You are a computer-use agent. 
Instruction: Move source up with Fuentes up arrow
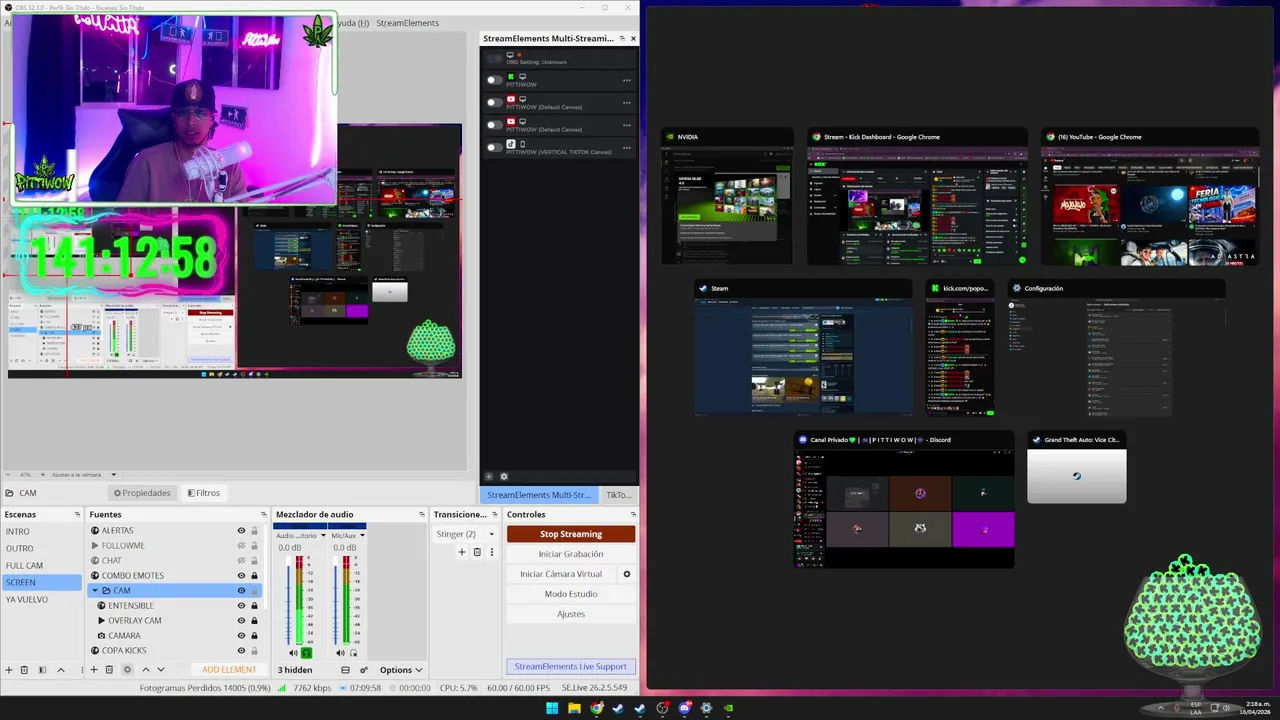pyautogui.click(x=145, y=669)
